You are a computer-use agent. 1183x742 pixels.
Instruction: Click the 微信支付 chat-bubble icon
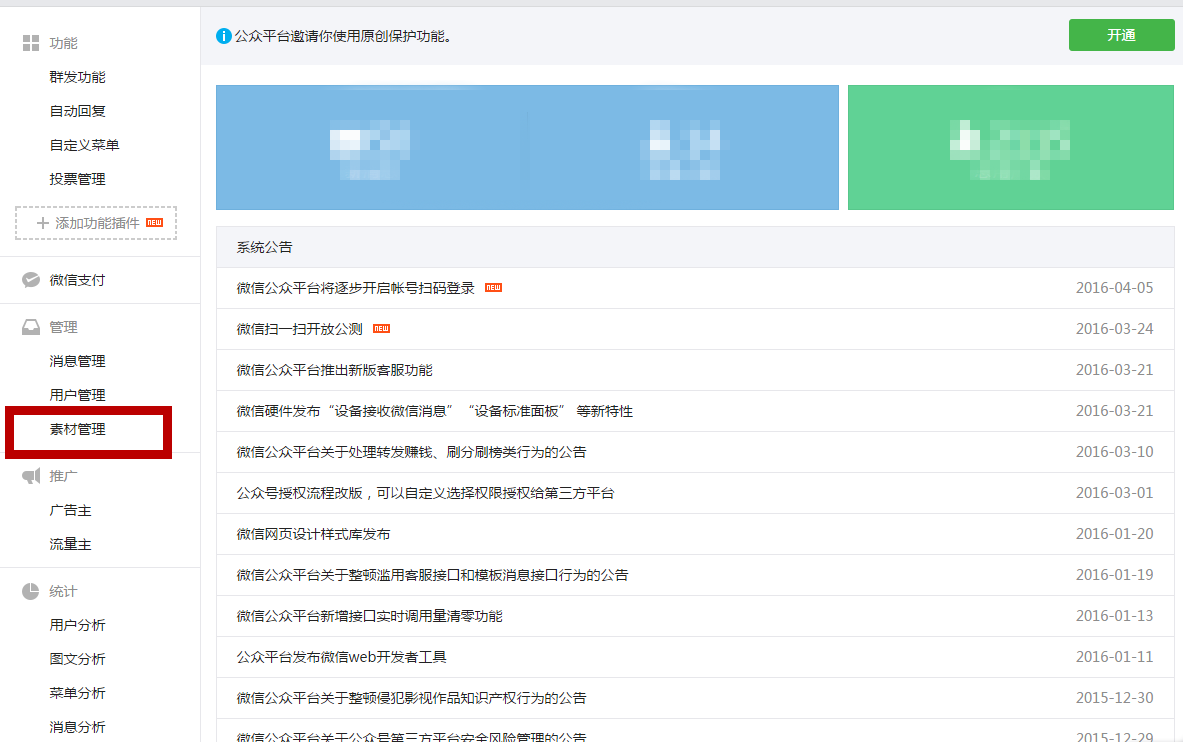31,280
